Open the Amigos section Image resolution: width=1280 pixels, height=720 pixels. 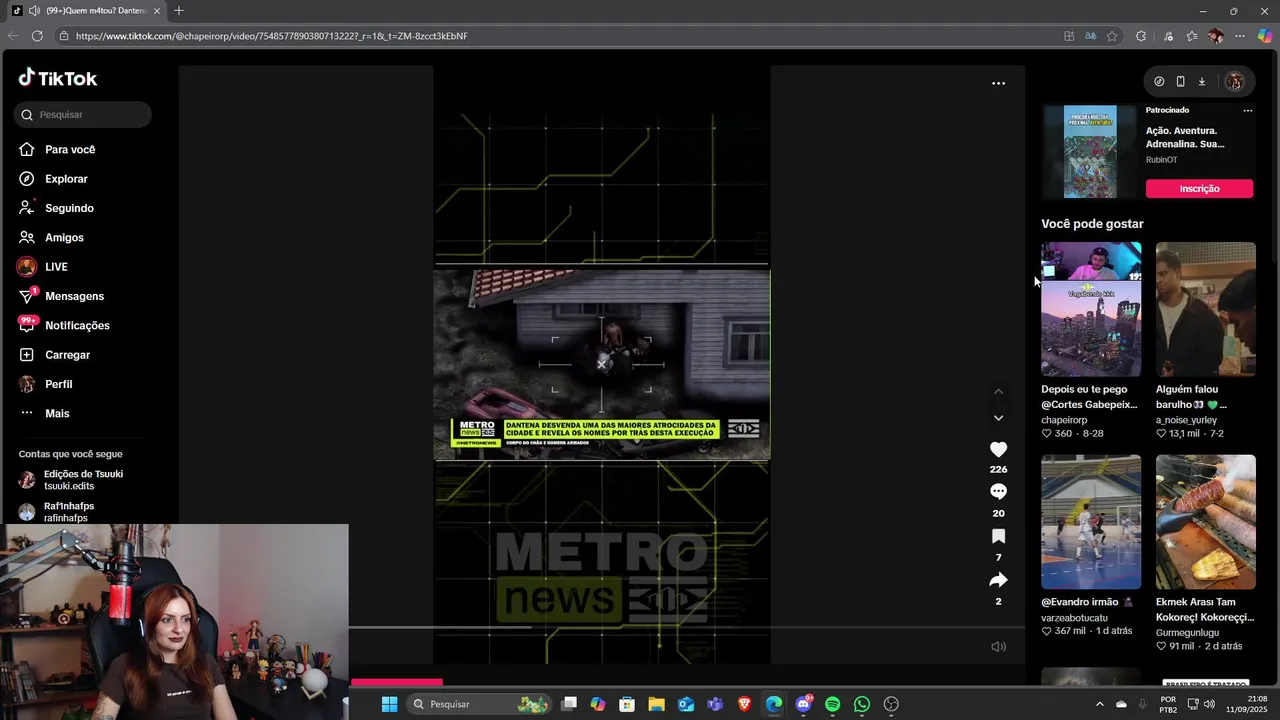(x=51, y=237)
